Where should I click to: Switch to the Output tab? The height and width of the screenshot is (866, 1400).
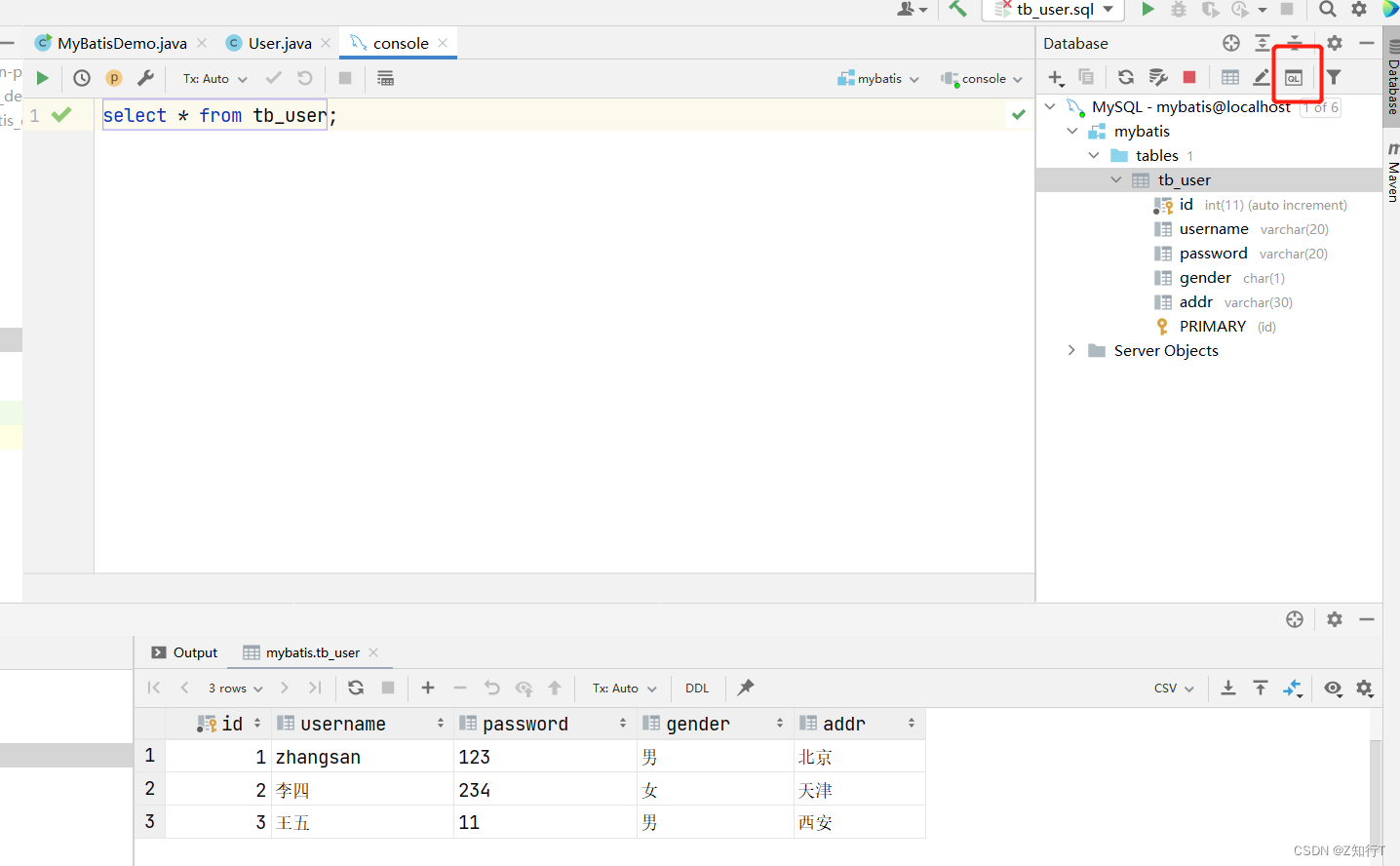tap(185, 652)
